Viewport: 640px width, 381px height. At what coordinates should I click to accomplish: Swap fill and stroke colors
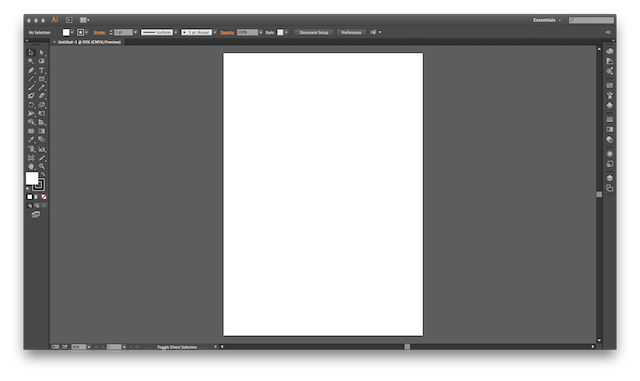[x=43, y=174]
